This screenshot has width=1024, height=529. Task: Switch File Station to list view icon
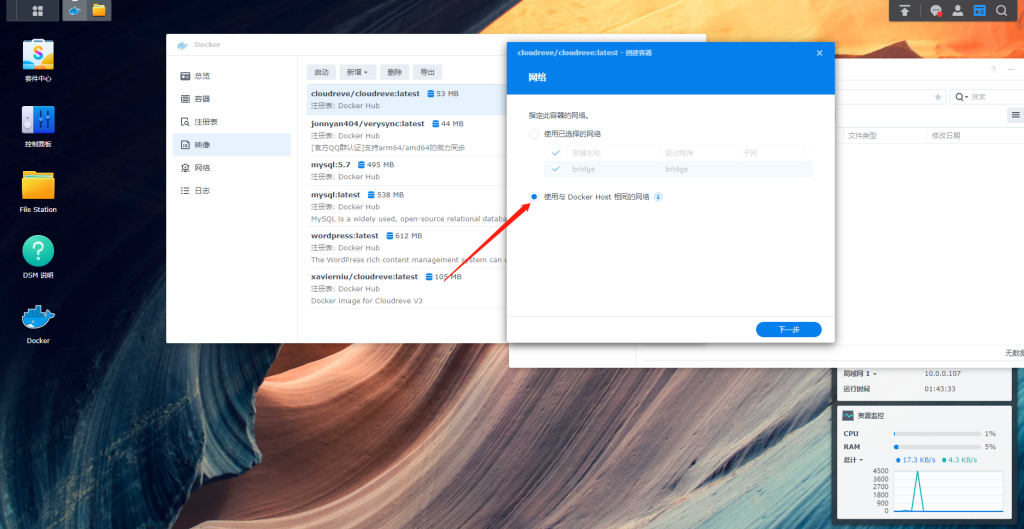[x=1016, y=115]
